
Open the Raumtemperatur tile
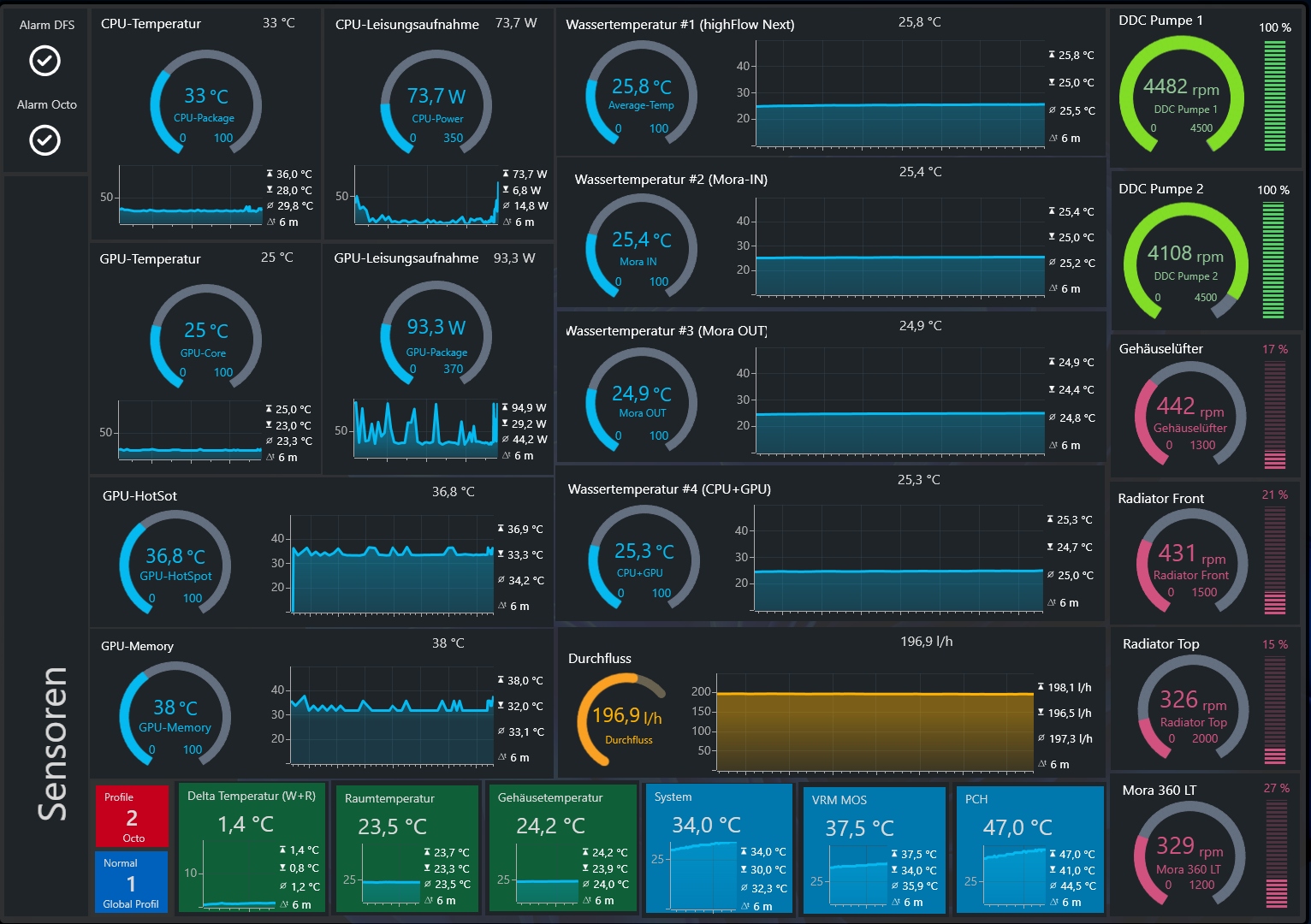(407, 849)
